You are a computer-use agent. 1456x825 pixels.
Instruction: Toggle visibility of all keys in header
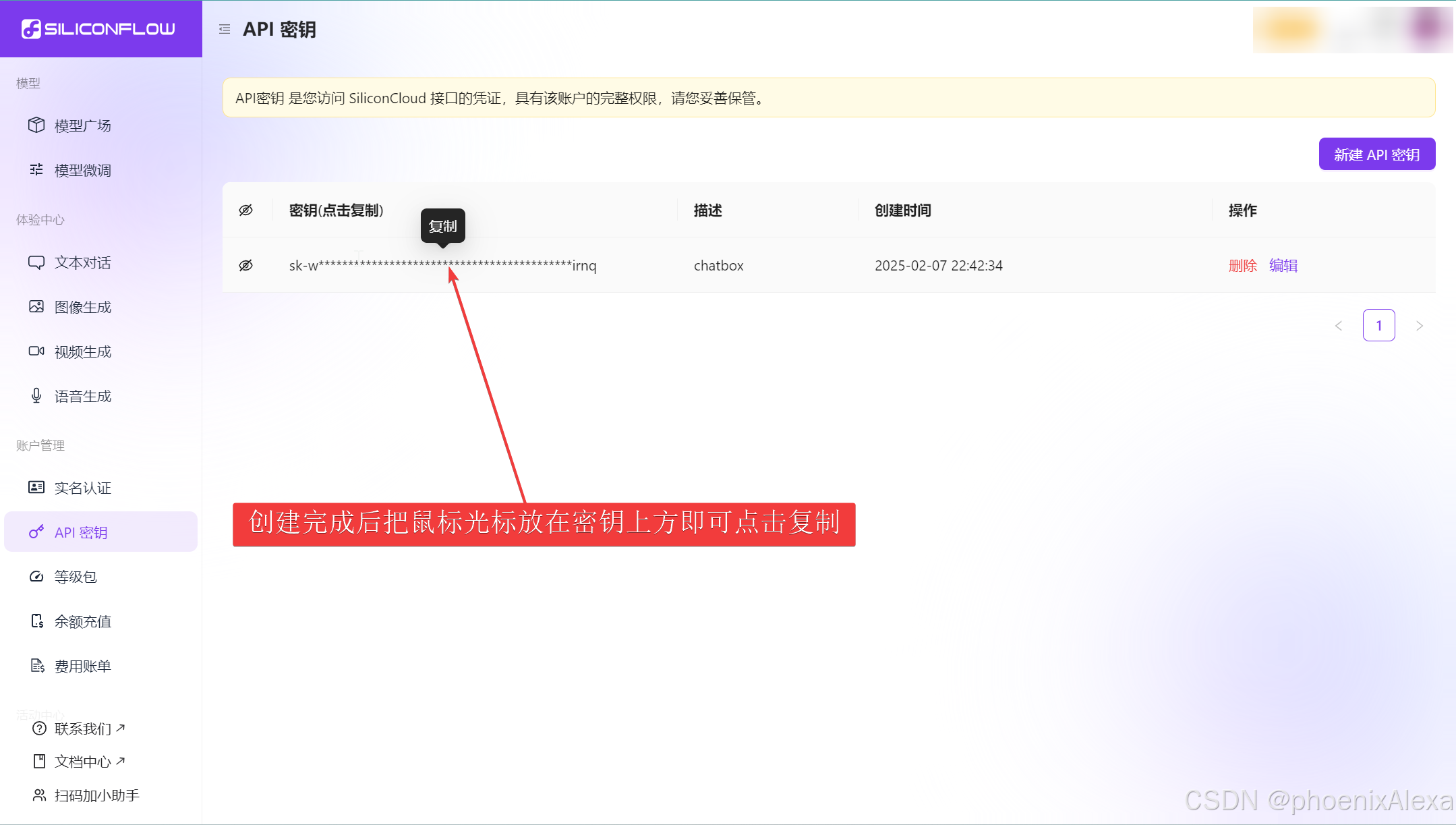coord(246,210)
